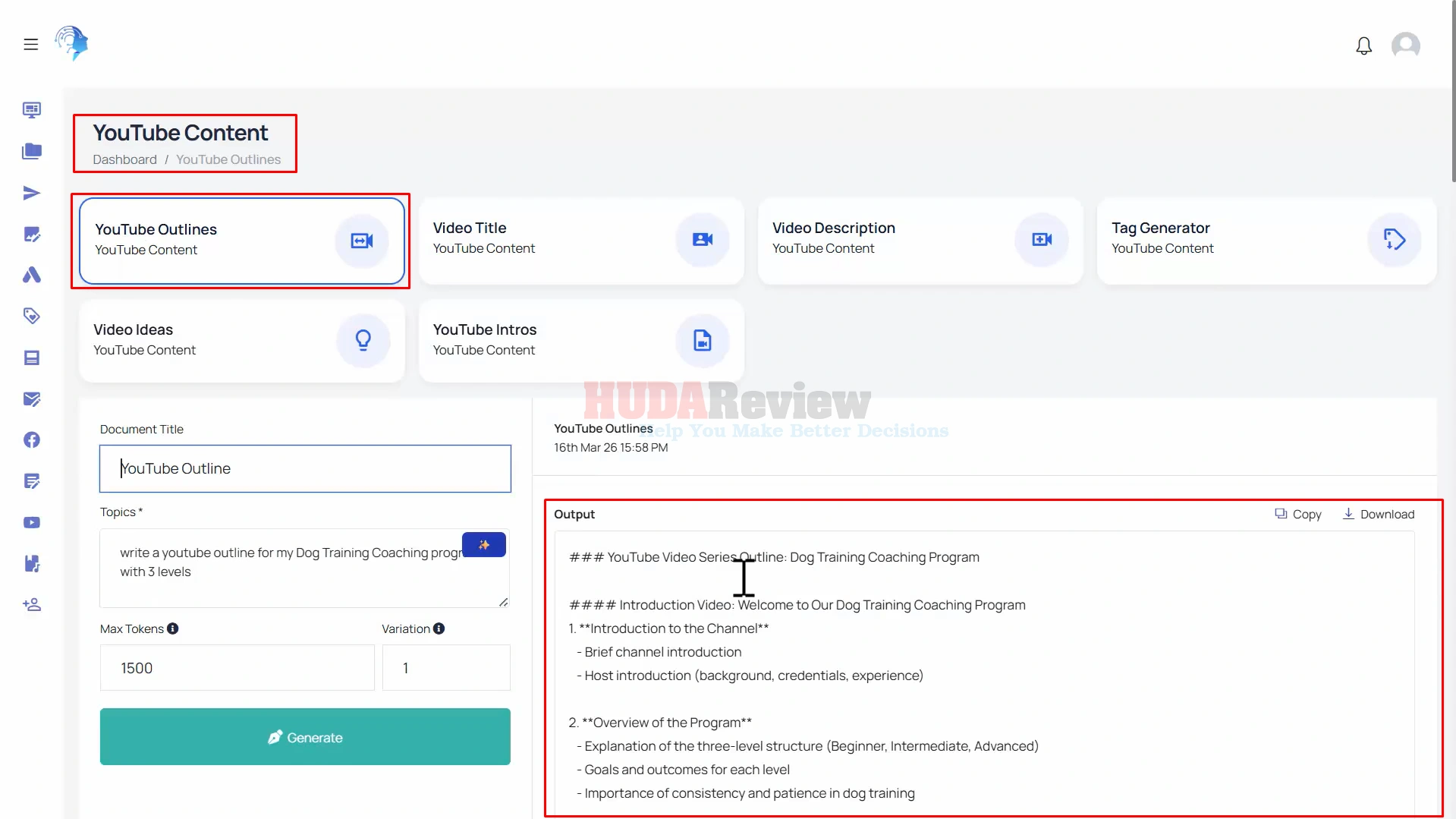The image size is (1456, 819).
Task: Click the YouTube Intros document icon
Action: coord(702,340)
